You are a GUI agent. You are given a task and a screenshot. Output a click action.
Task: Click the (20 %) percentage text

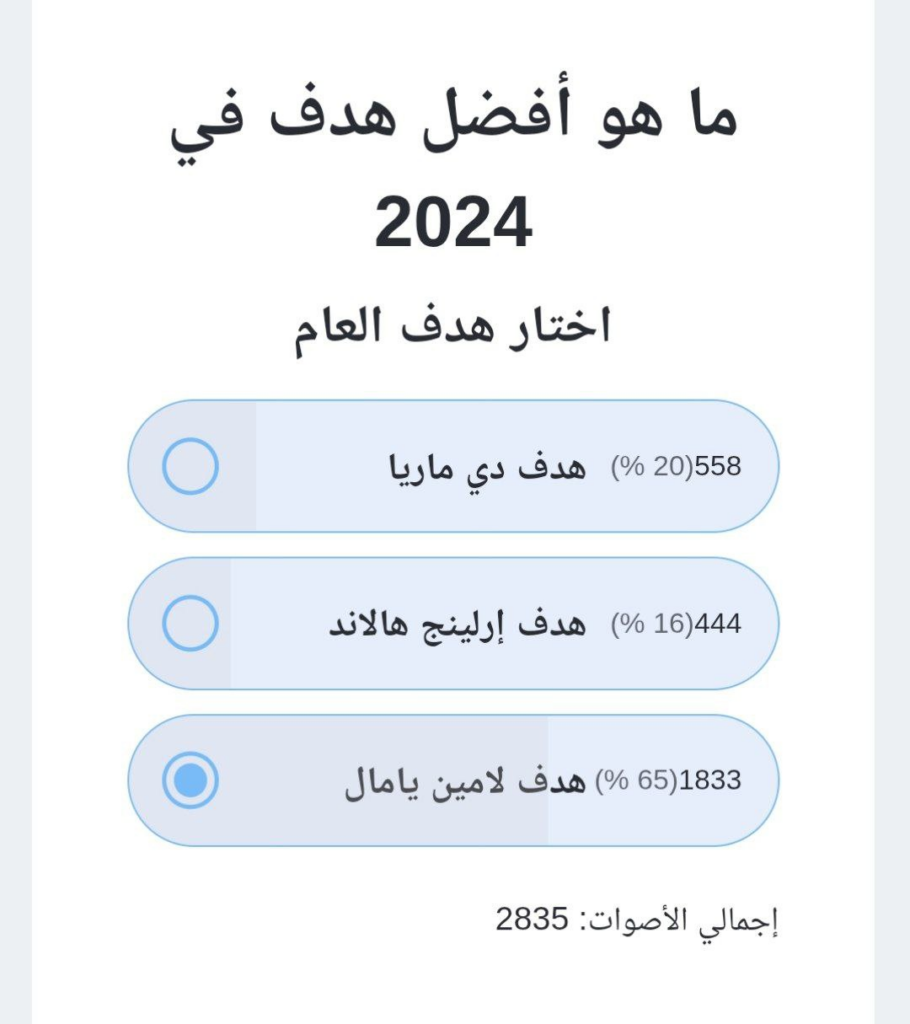pyautogui.click(x=652, y=466)
